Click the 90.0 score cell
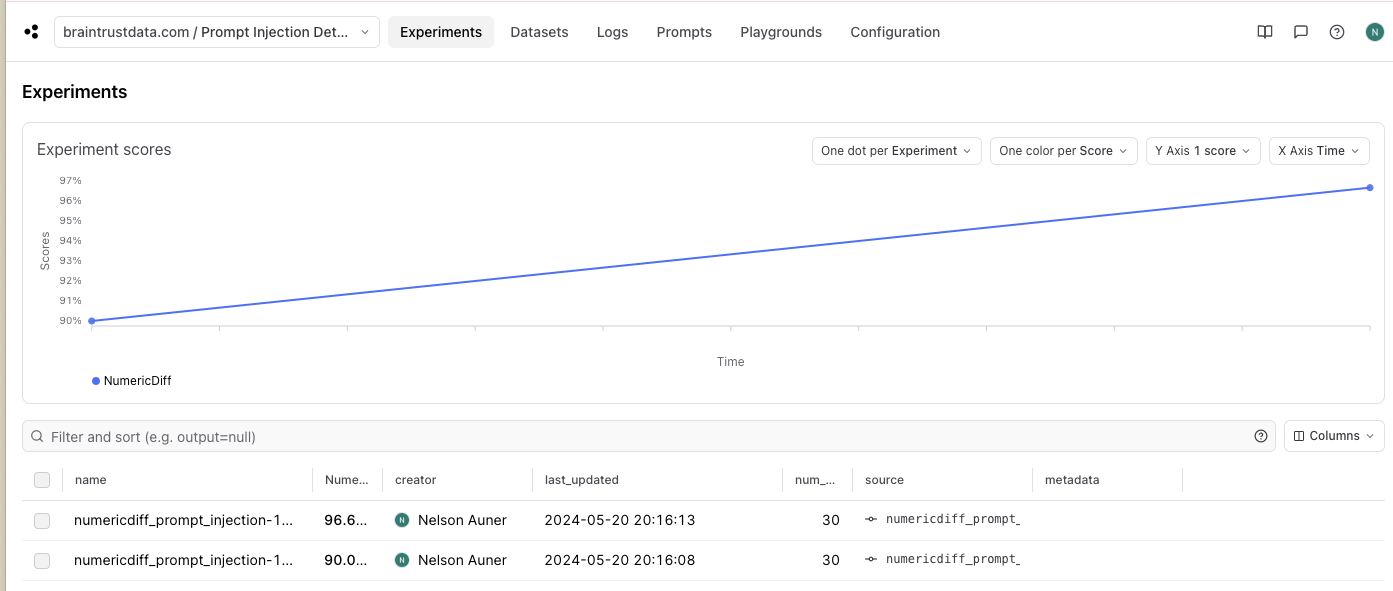Image resolution: width=1393 pixels, height=591 pixels. [x=346, y=560]
